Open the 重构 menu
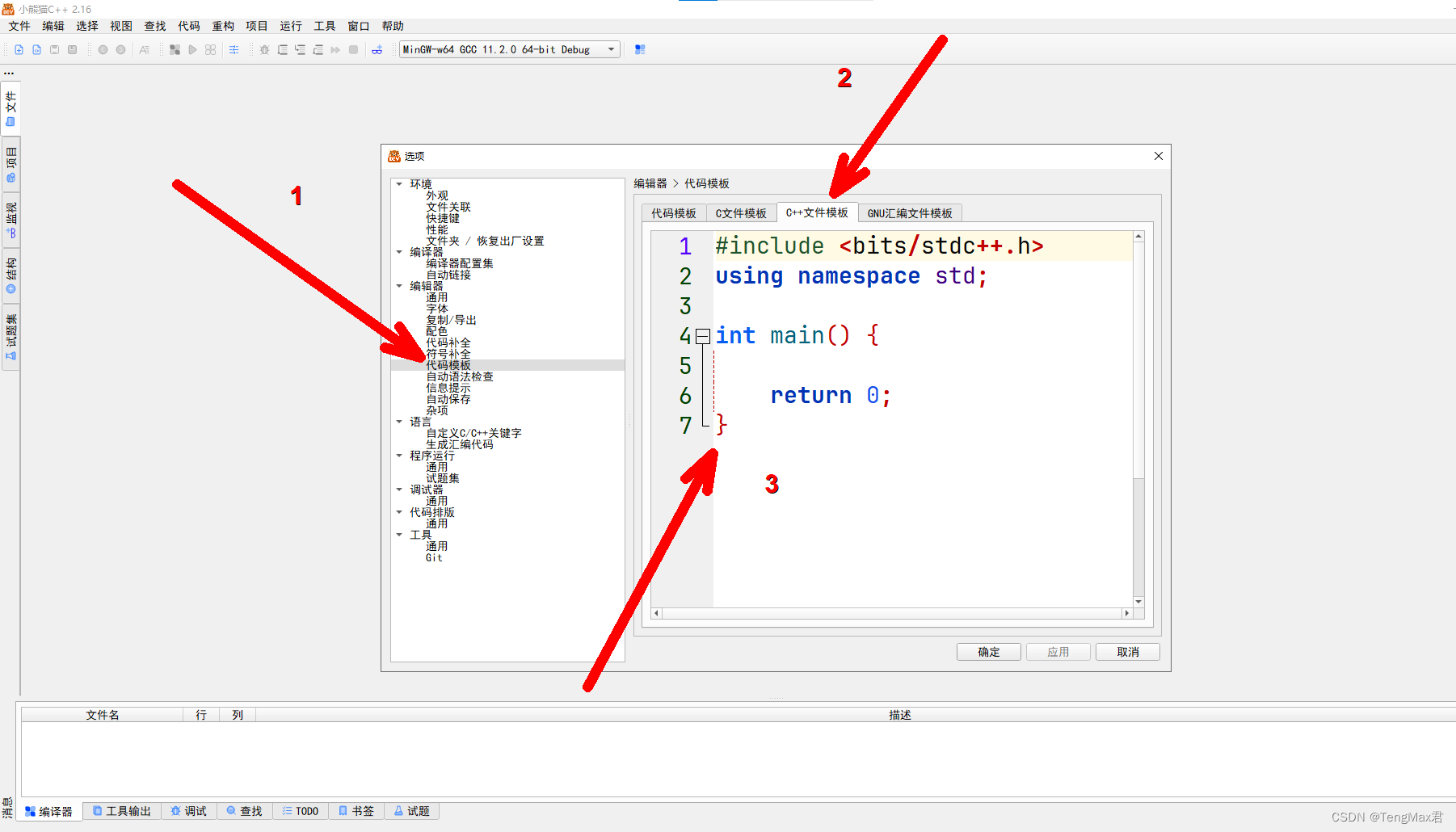Image resolution: width=1456 pixels, height=832 pixels. [223, 26]
